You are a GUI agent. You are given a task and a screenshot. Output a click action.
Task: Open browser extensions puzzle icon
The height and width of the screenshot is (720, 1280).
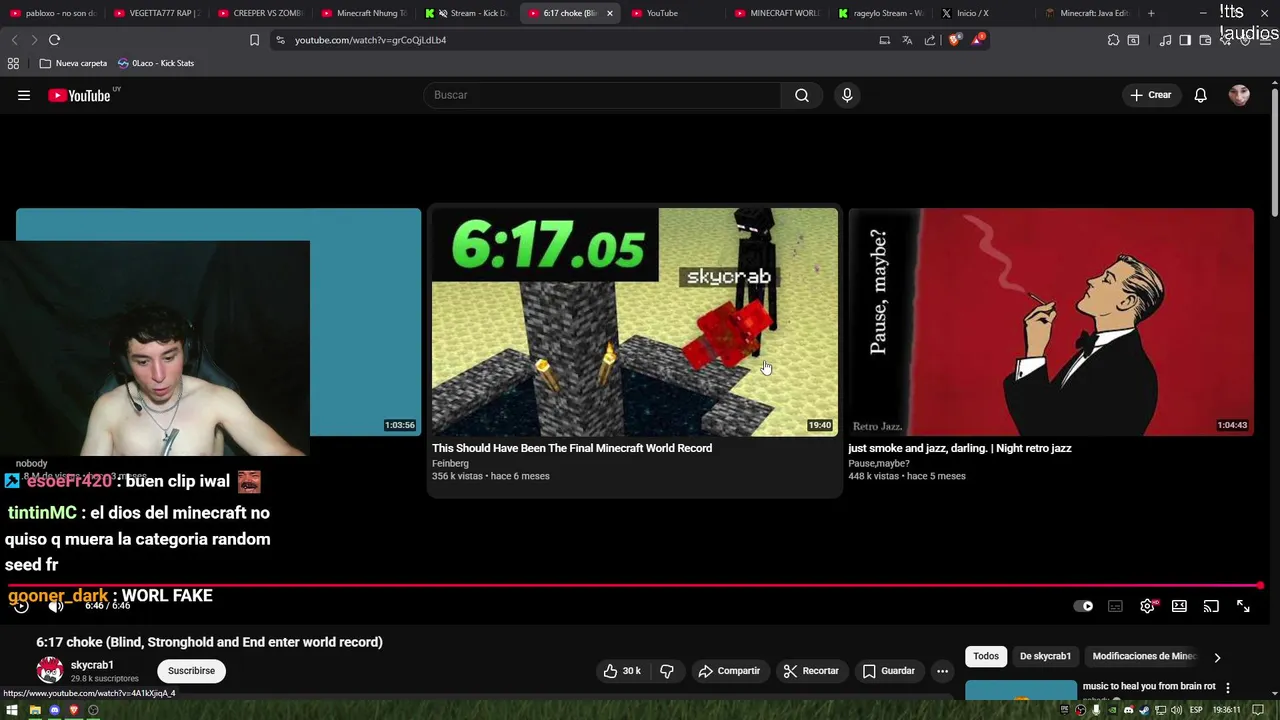coord(1113,40)
